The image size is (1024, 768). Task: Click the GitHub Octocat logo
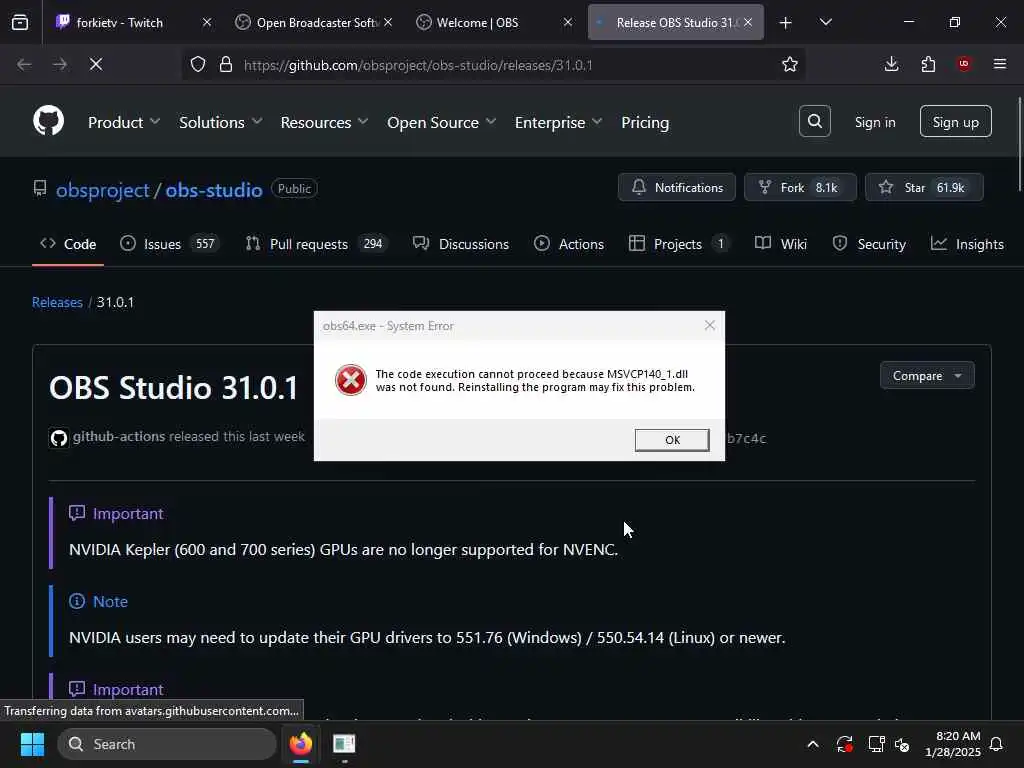(48, 121)
